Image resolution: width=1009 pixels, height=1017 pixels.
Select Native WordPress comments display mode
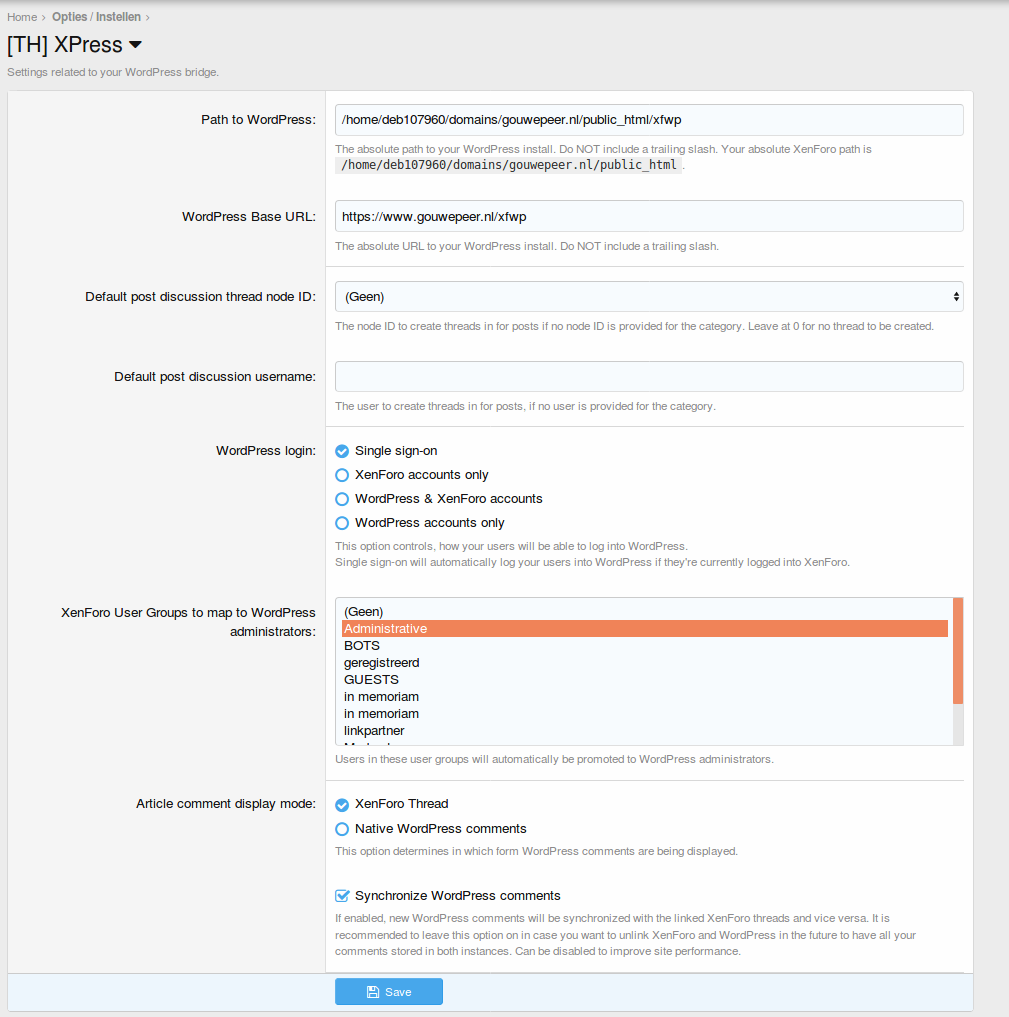342,828
